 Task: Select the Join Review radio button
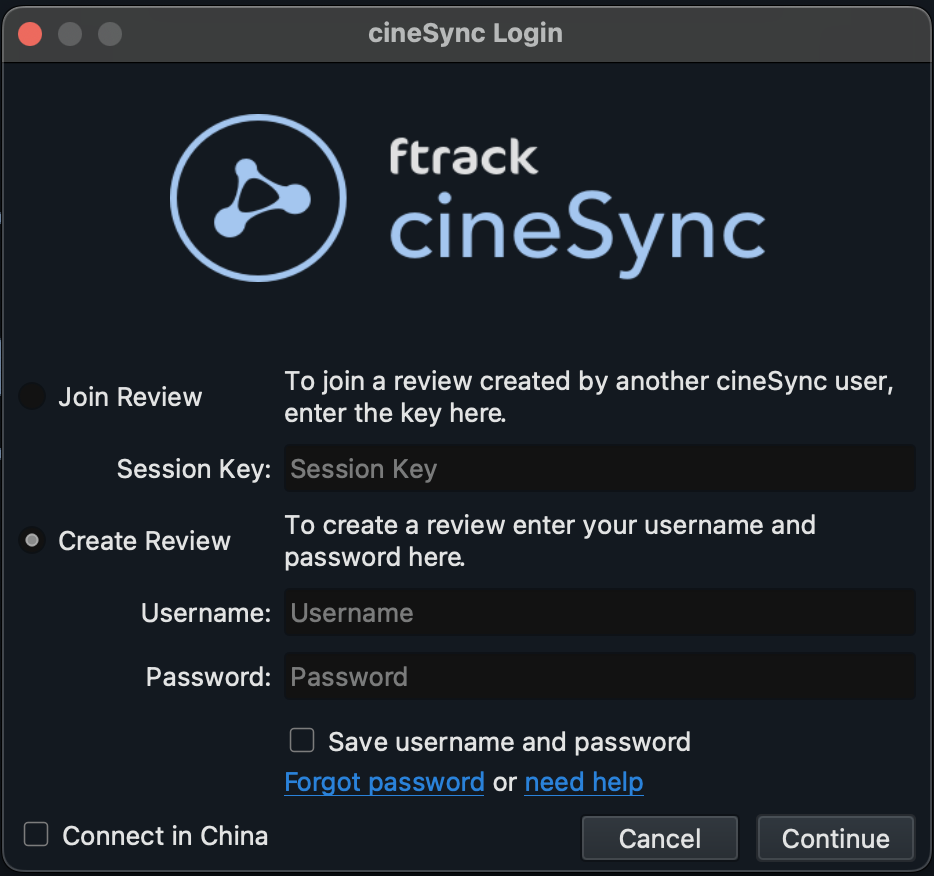32,396
